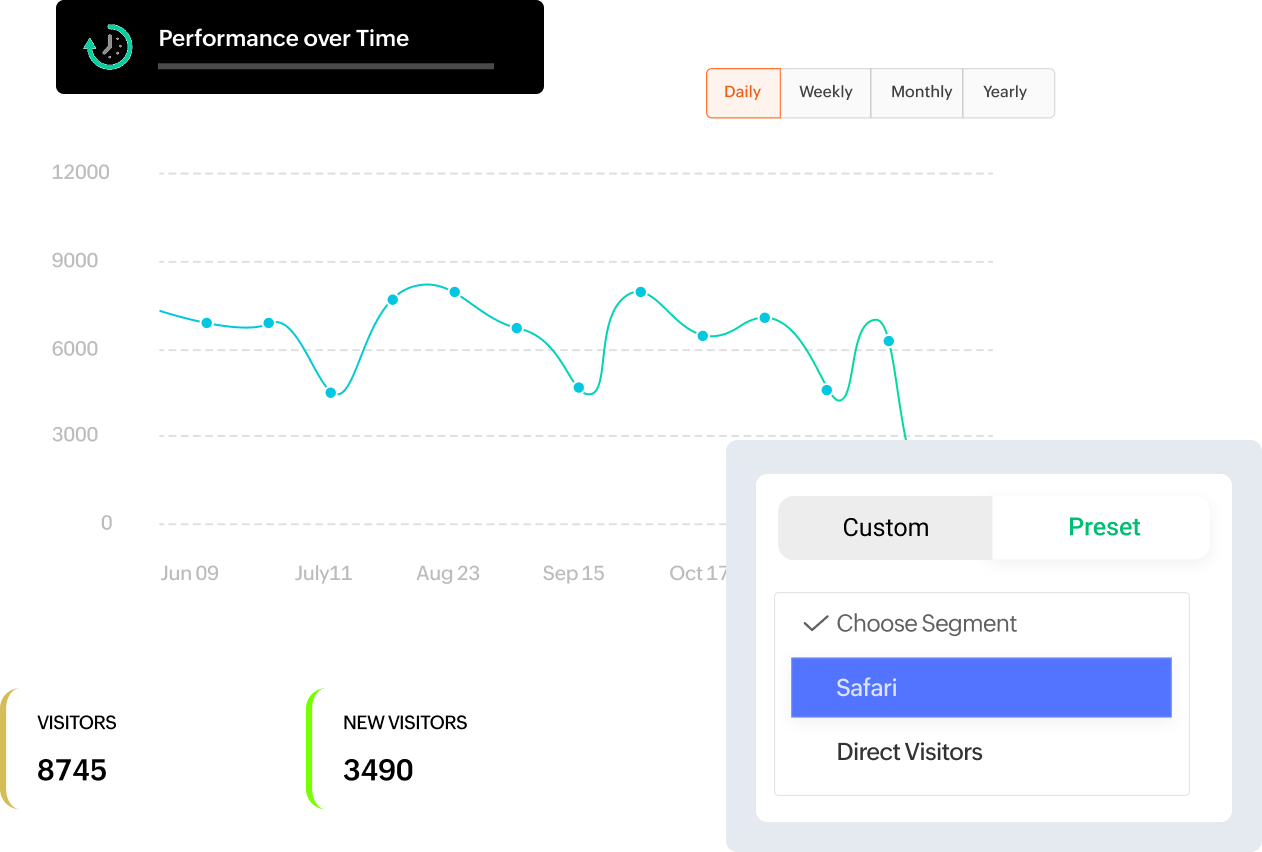Screen dimensions: 1262x852
Task: Switch to the Weekly tab
Action: tap(826, 92)
